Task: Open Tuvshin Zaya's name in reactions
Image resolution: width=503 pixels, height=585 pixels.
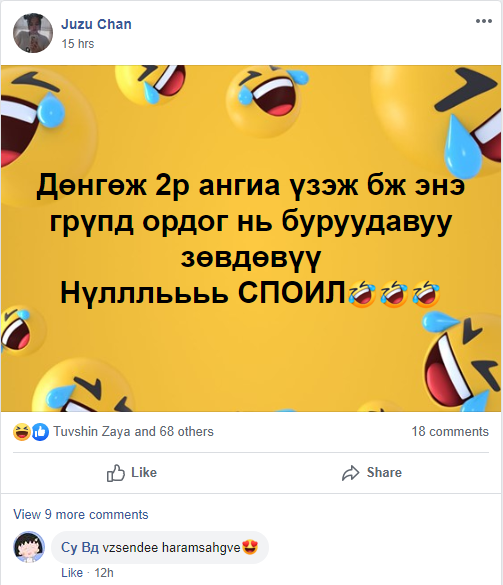Action: [92, 431]
